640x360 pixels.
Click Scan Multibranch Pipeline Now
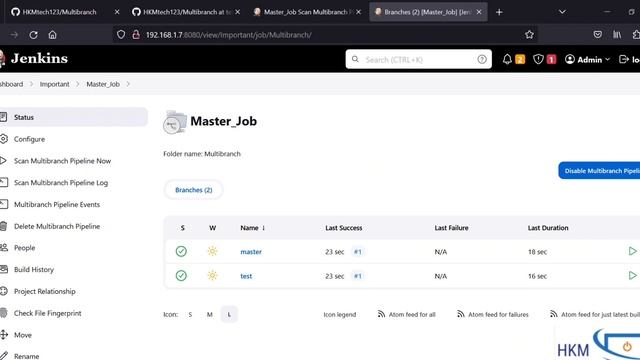pyautogui.click(x=62, y=161)
